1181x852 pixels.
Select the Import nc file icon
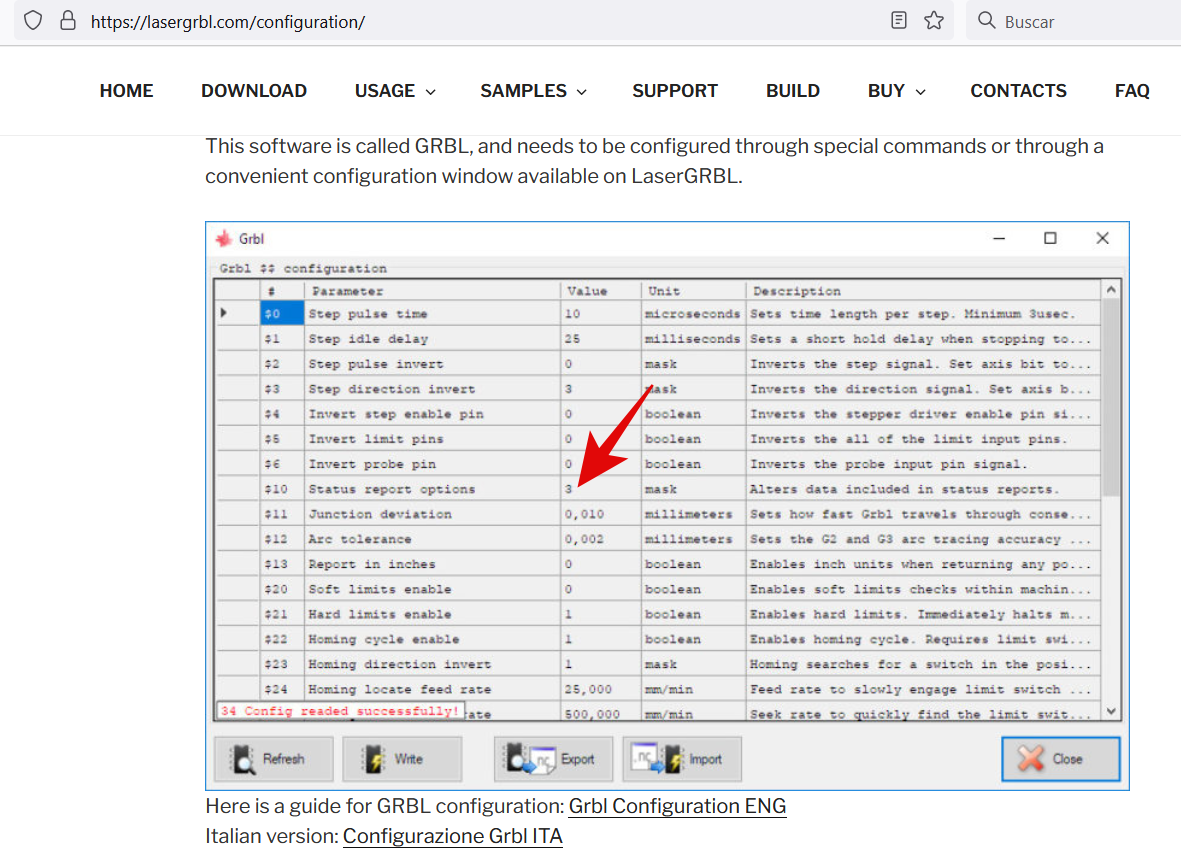click(650, 759)
